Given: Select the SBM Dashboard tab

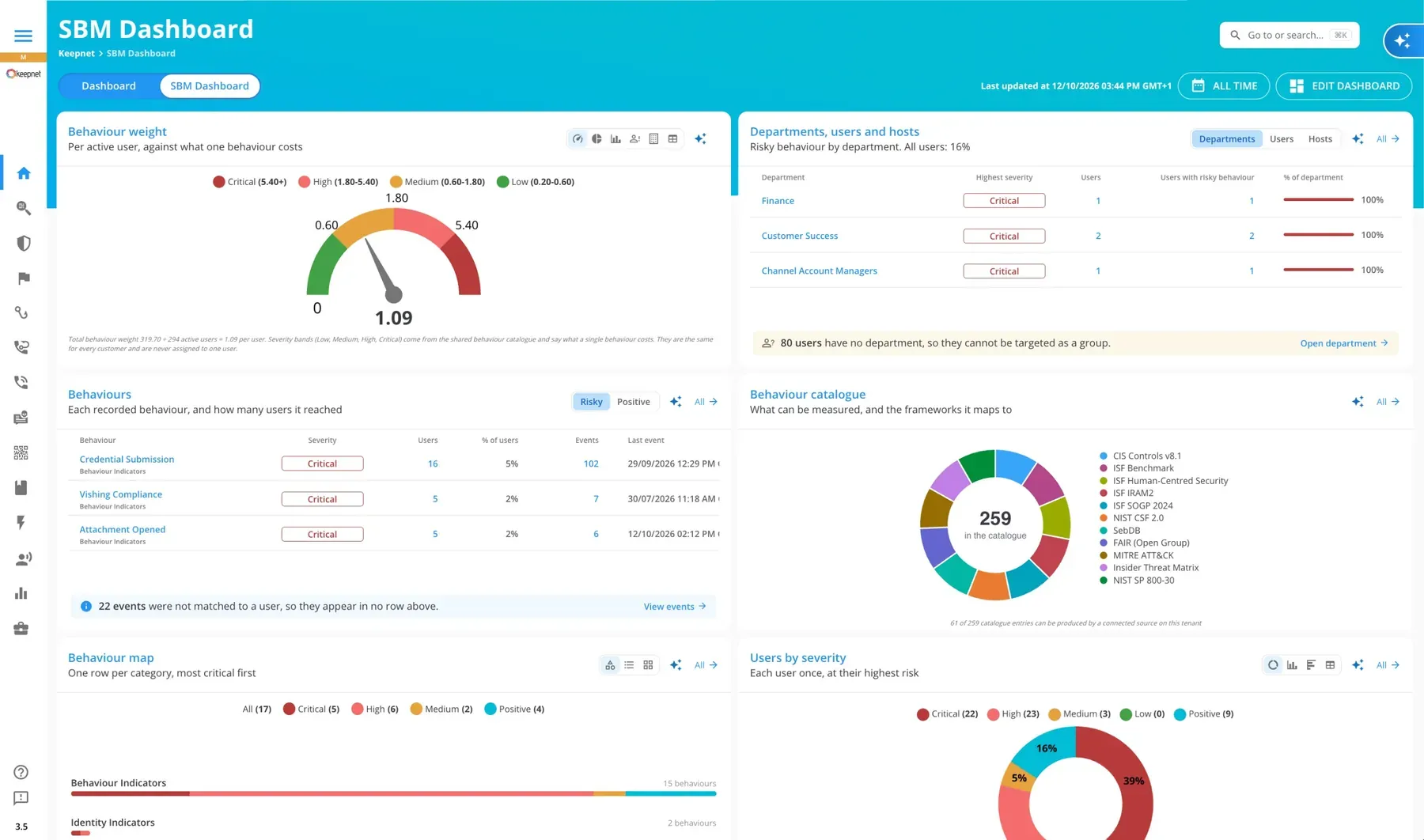Looking at the screenshot, I should click(x=210, y=85).
